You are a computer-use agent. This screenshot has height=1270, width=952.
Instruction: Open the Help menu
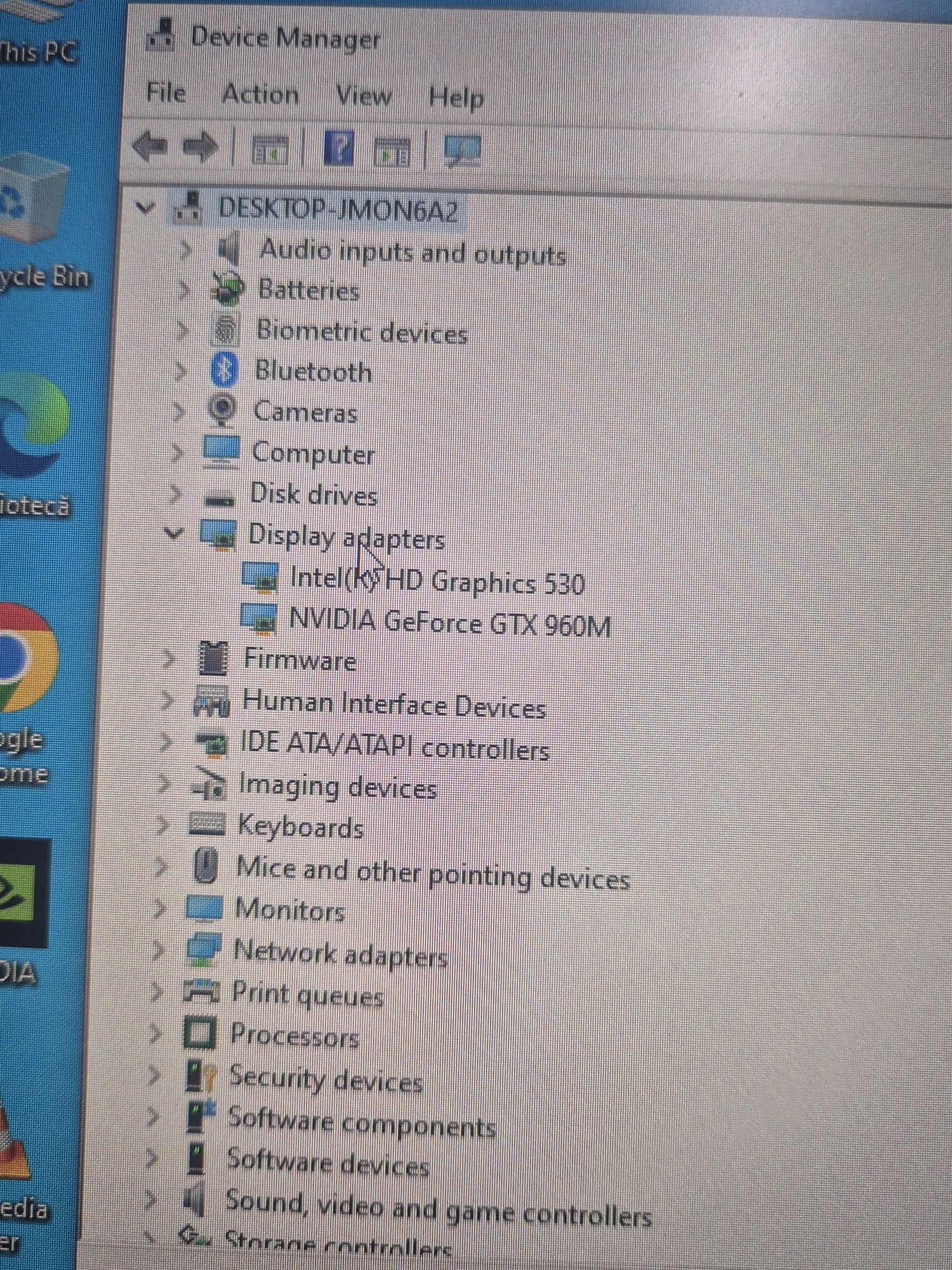(x=456, y=98)
